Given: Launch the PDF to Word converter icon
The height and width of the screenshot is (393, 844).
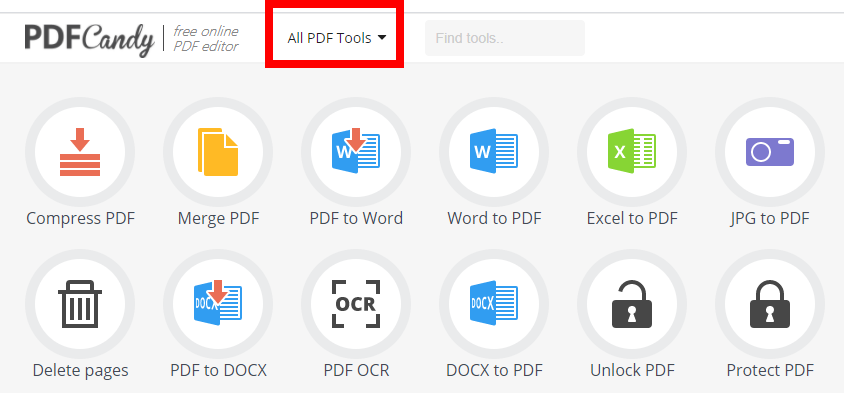Looking at the screenshot, I should pos(356,152).
